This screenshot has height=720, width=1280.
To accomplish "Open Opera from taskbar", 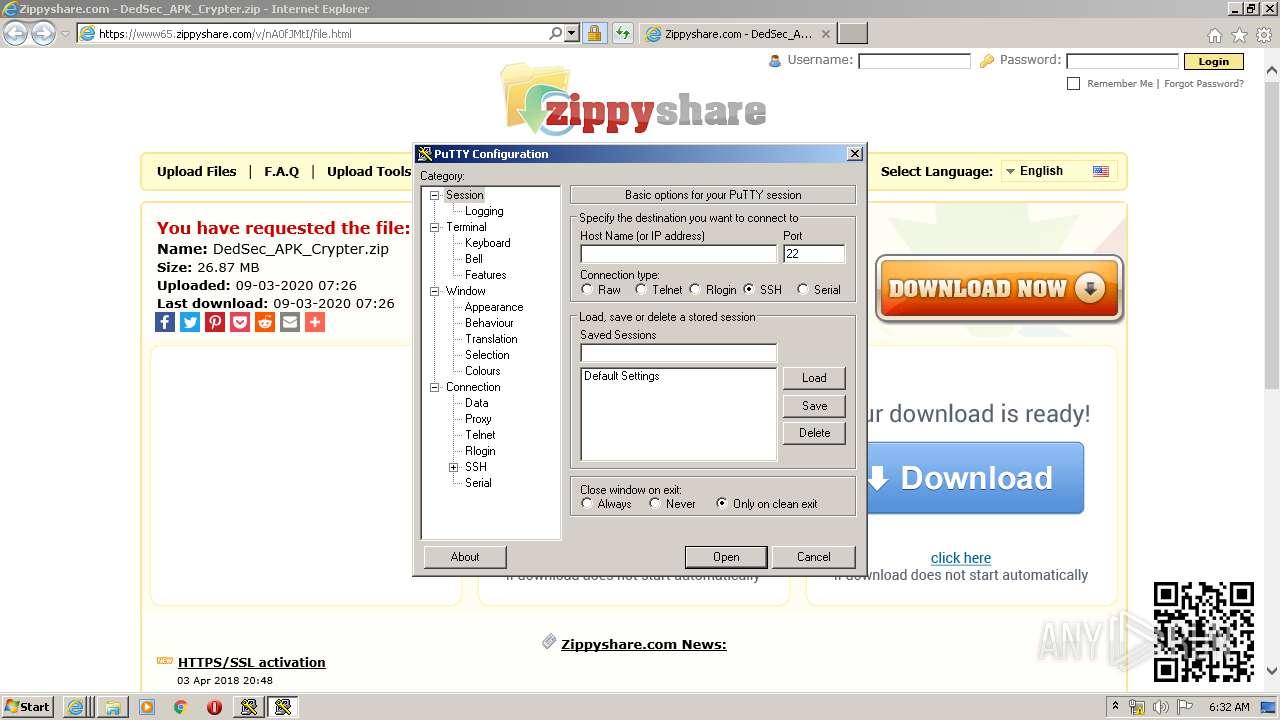I will pos(214,706).
